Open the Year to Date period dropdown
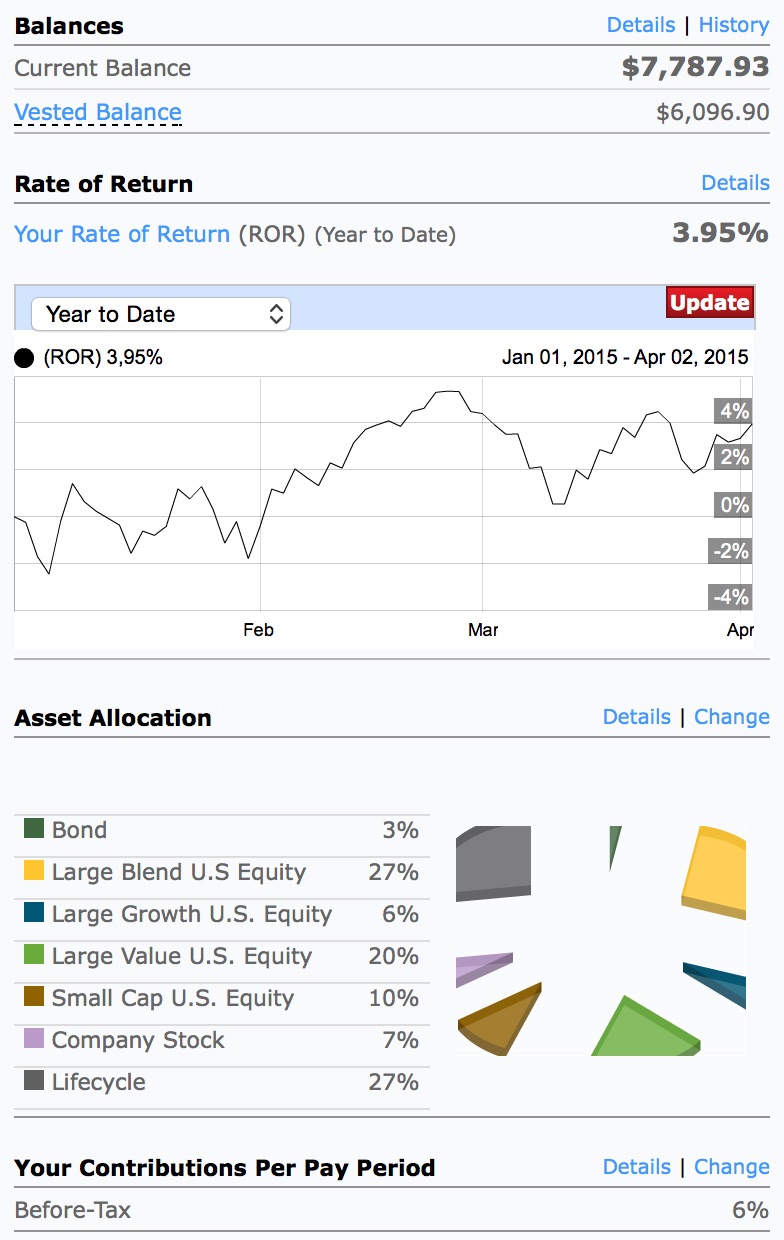Viewport: 784px width, 1240px height. click(161, 314)
